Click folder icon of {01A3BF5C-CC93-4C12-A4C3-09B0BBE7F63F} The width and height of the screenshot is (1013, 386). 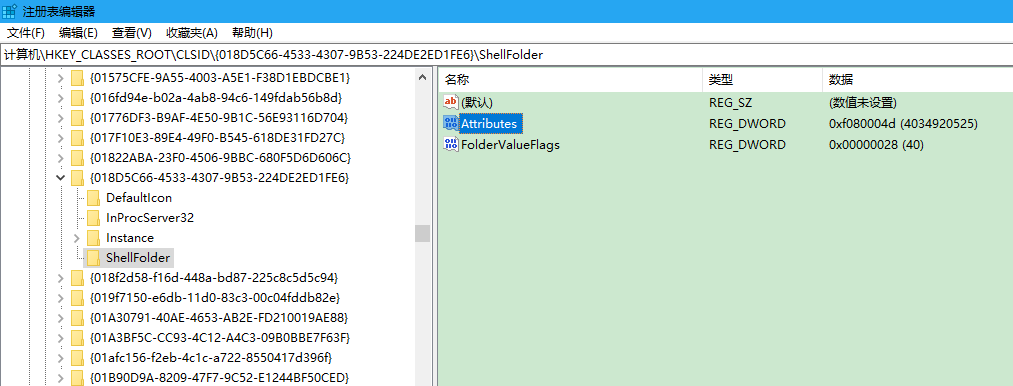point(78,338)
